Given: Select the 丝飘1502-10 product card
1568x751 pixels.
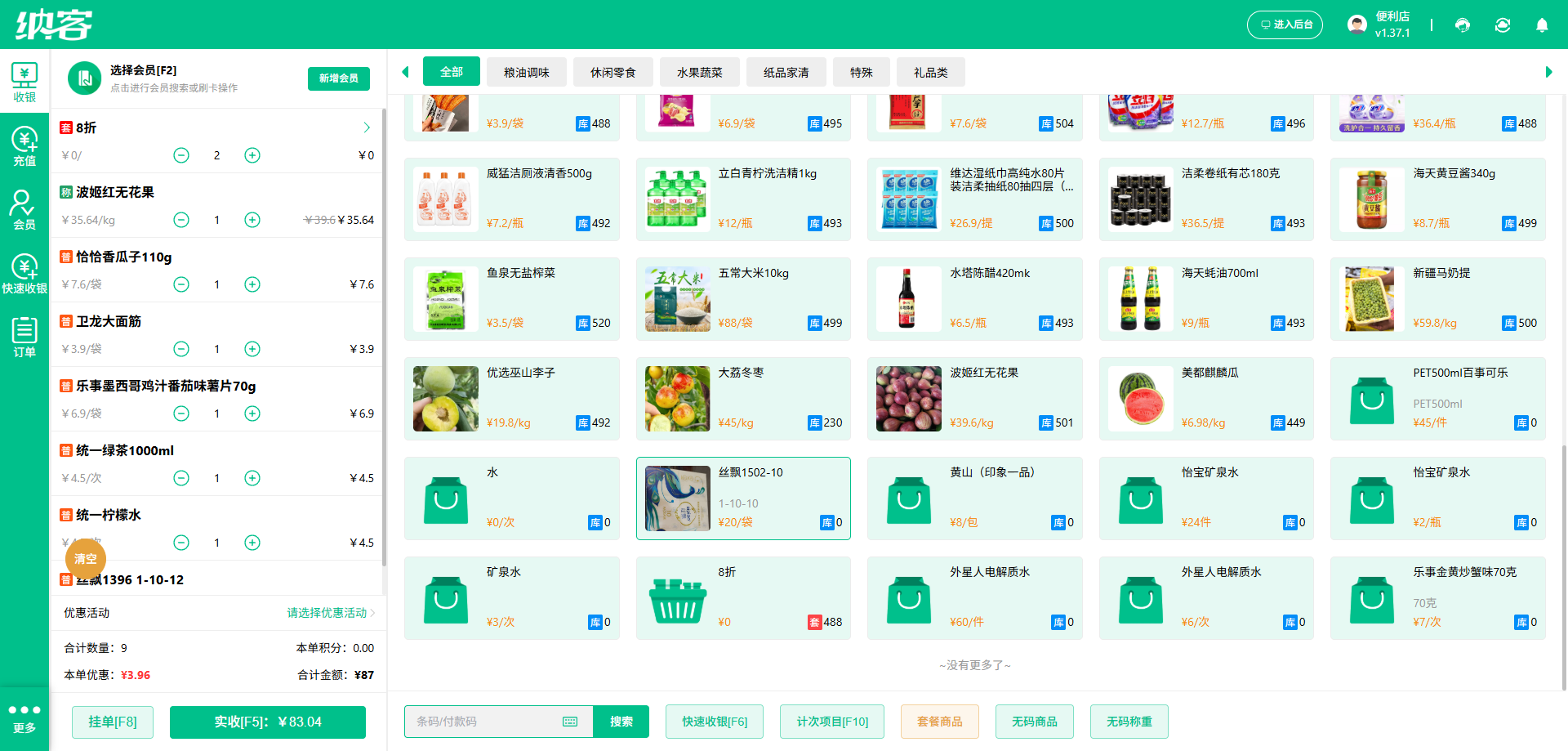Looking at the screenshot, I should click(x=743, y=498).
